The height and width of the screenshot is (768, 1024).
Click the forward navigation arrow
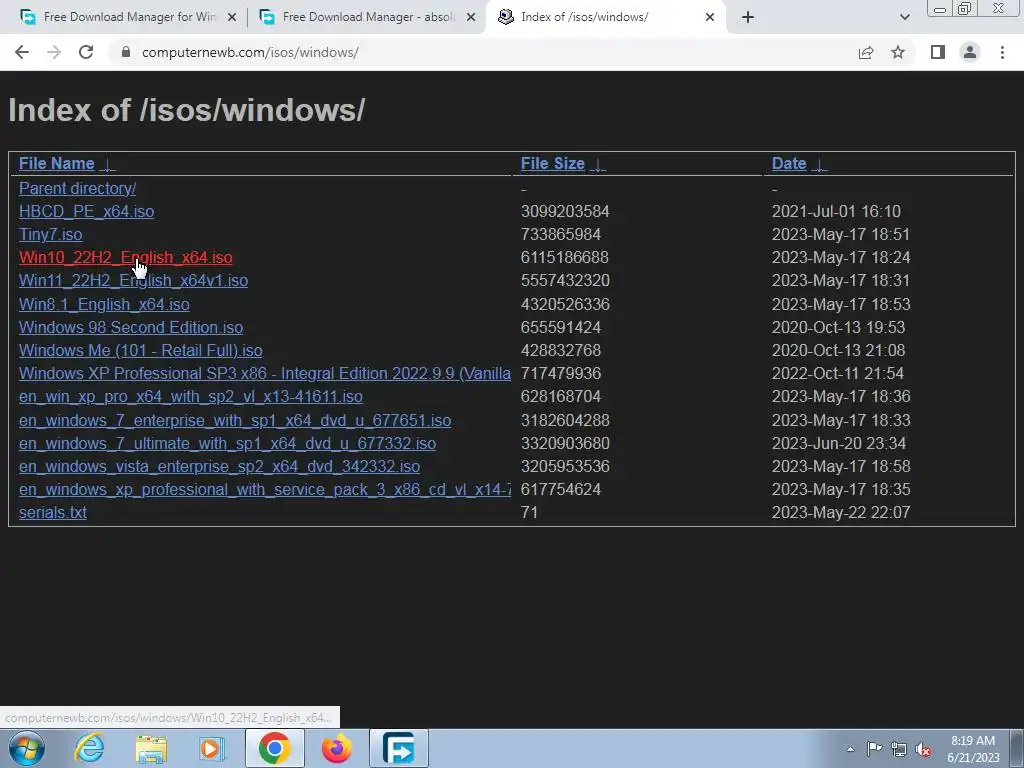click(x=54, y=52)
